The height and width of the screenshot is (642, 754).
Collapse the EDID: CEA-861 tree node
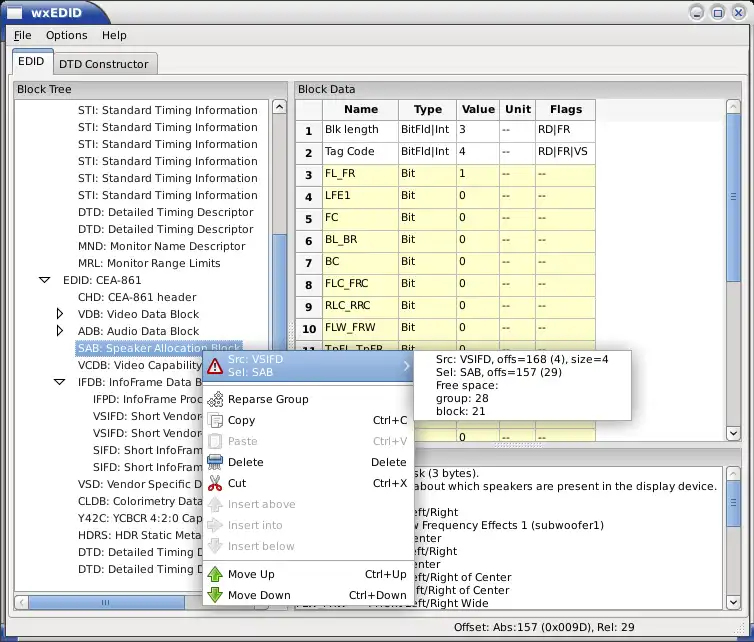pos(44,281)
